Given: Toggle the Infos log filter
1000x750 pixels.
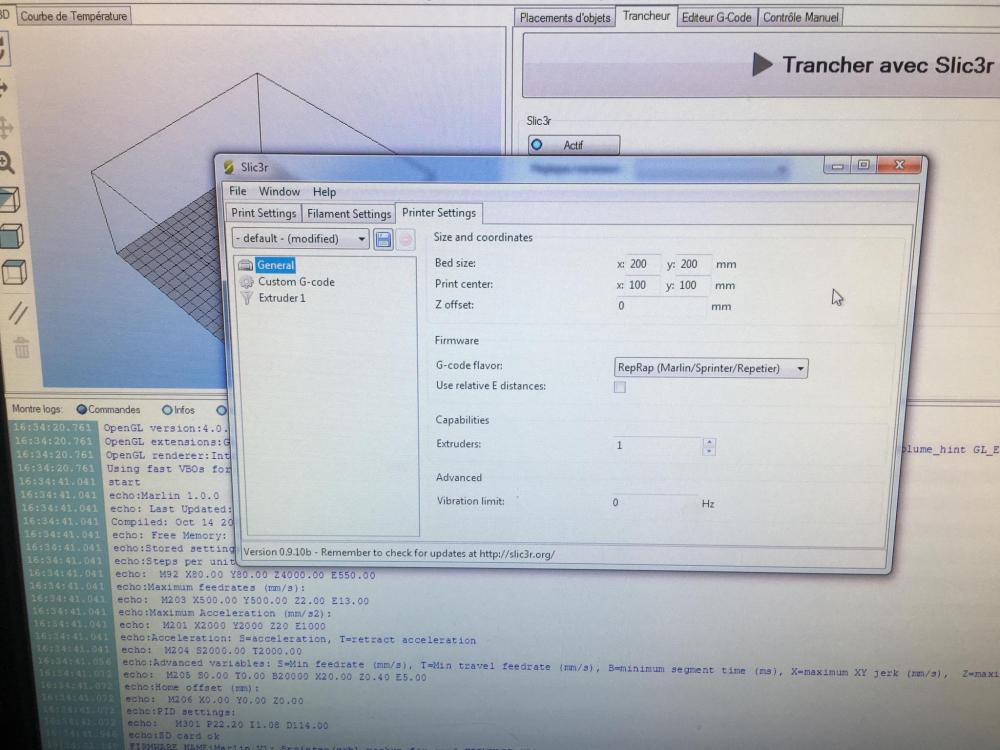Looking at the screenshot, I should [x=167, y=410].
